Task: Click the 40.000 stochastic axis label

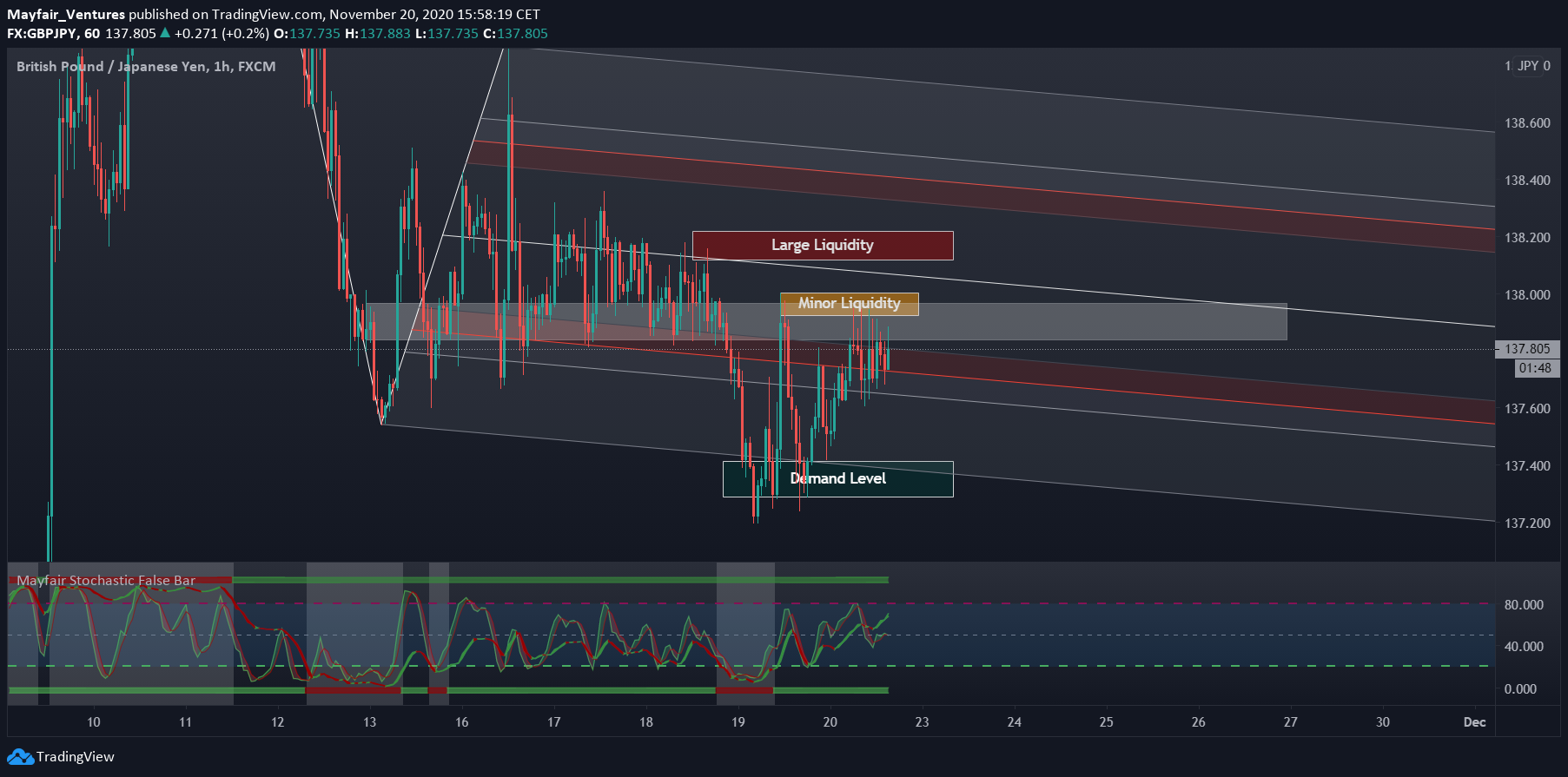Action: coord(1524,647)
